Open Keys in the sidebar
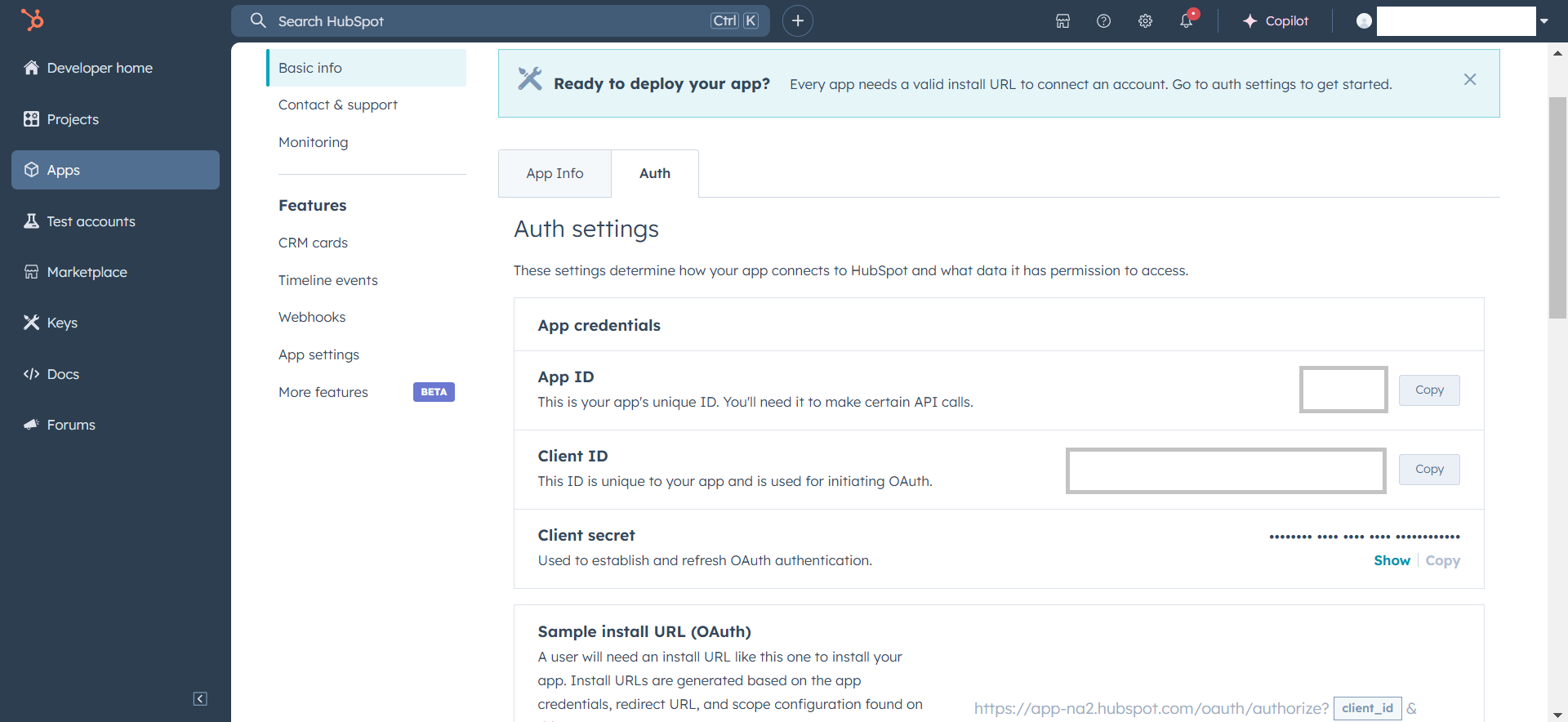 (x=115, y=323)
